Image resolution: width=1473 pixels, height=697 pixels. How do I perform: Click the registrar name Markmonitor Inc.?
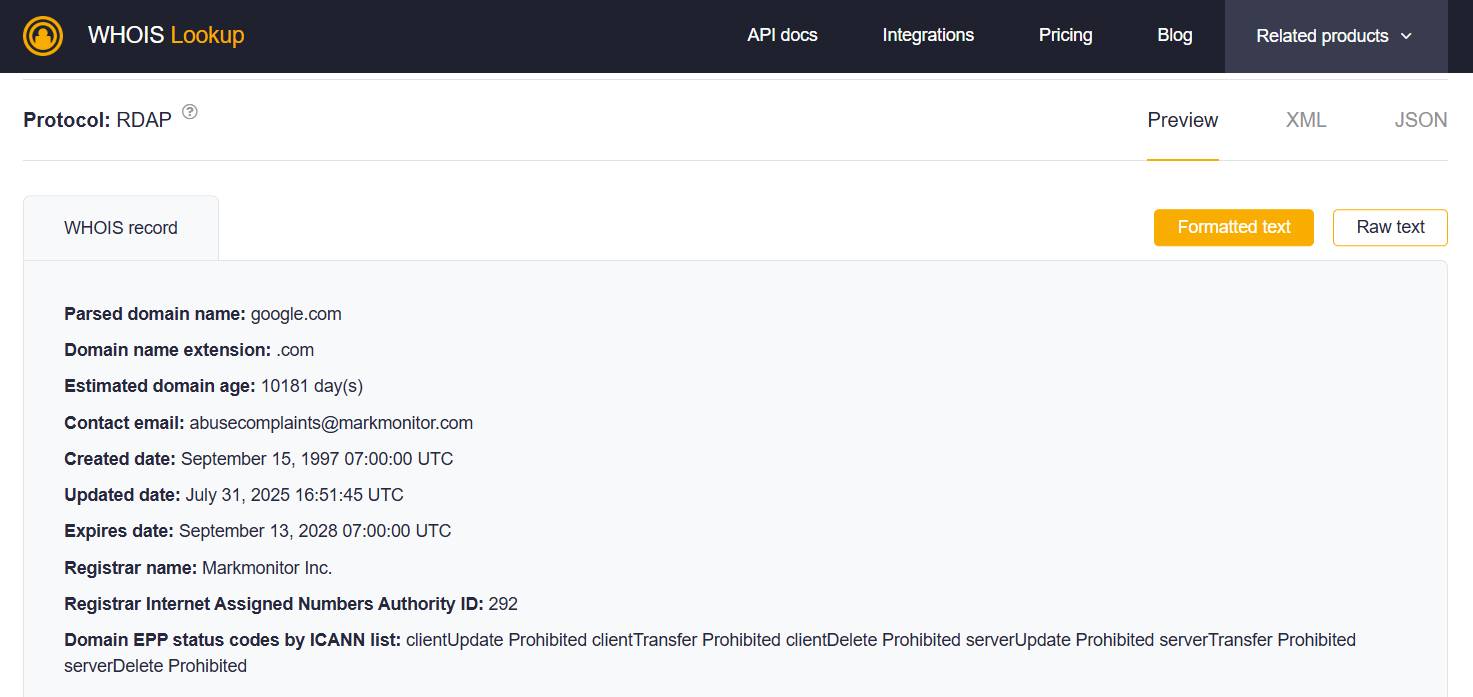click(x=267, y=568)
